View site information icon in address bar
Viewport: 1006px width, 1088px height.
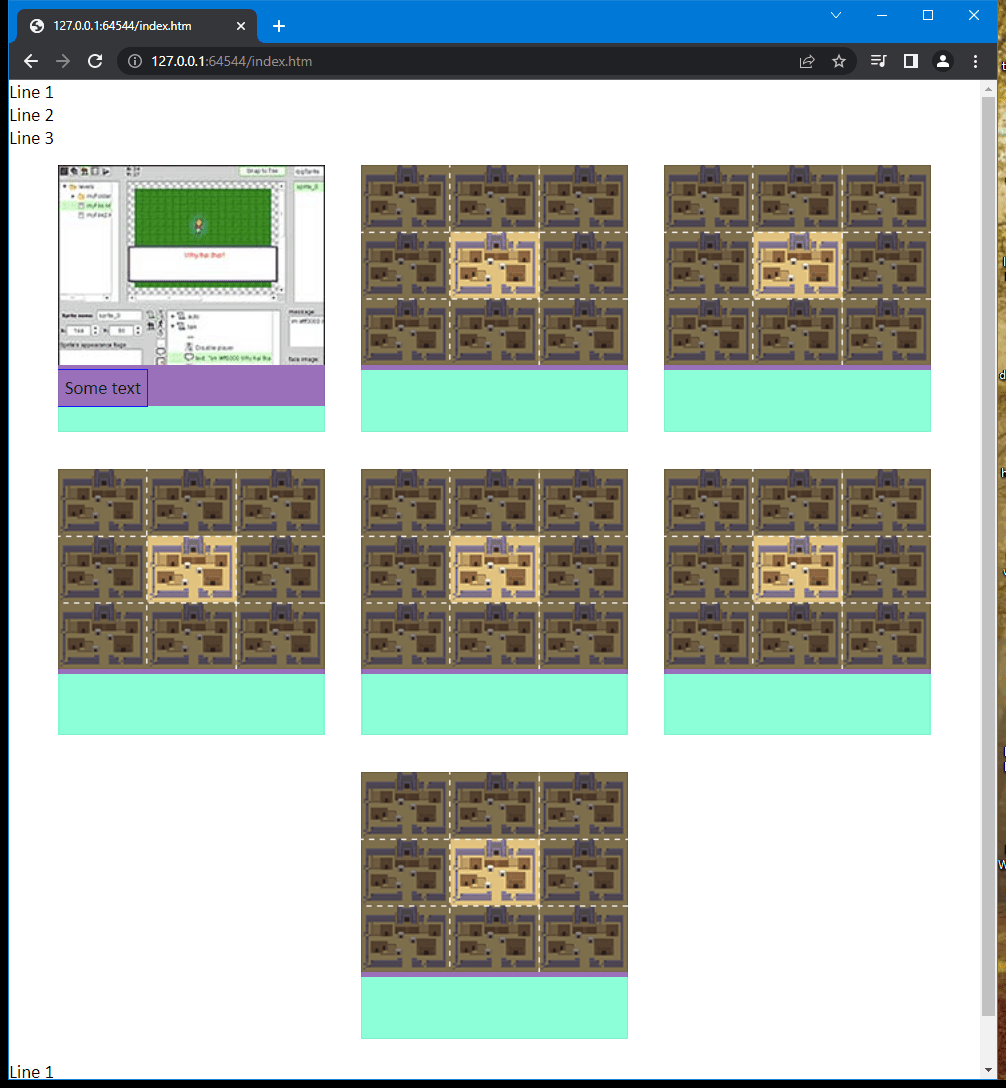pyautogui.click(x=136, y=61)
